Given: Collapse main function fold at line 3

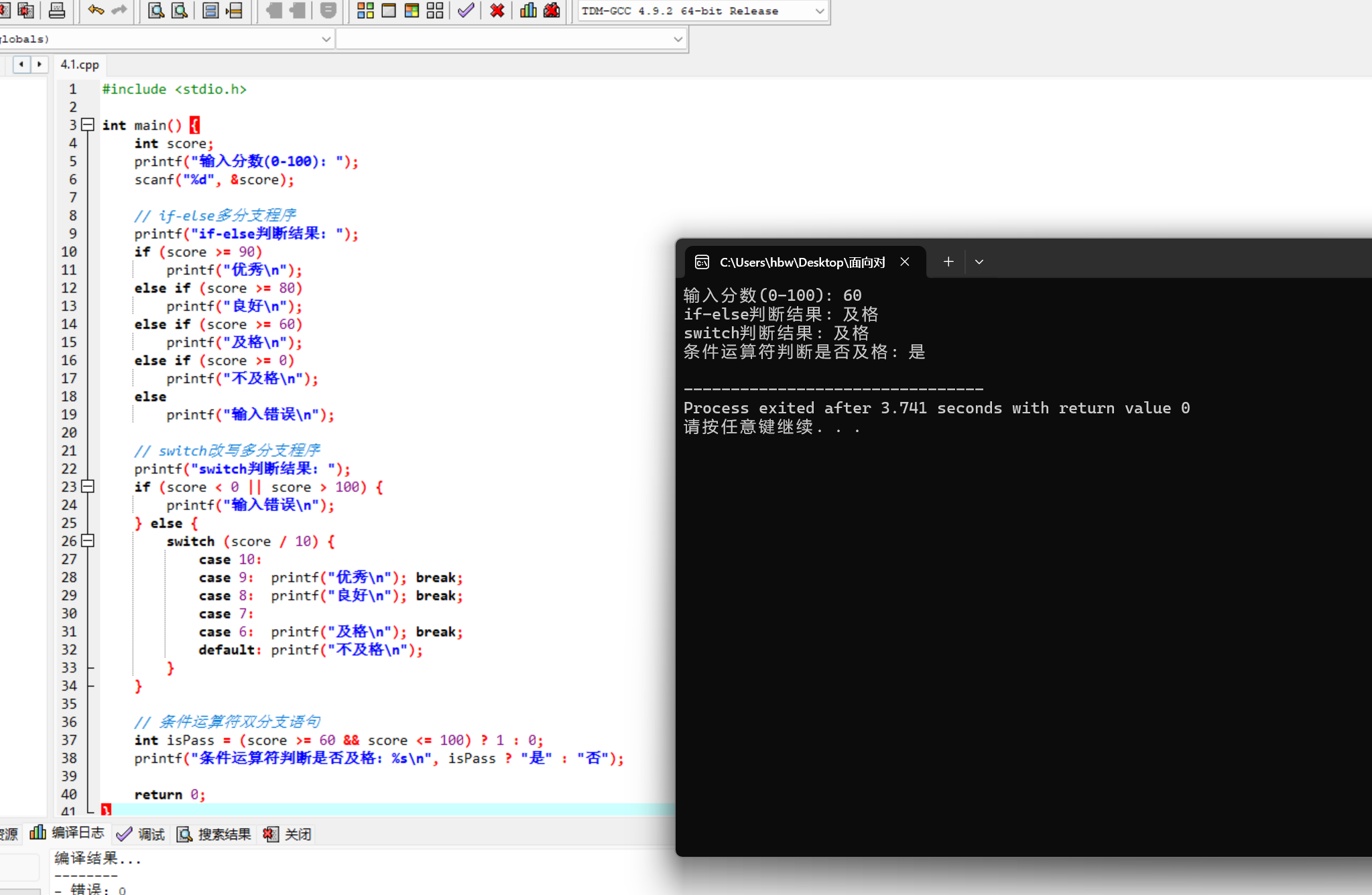Looking at the screenshot, I should pos(88,125).
